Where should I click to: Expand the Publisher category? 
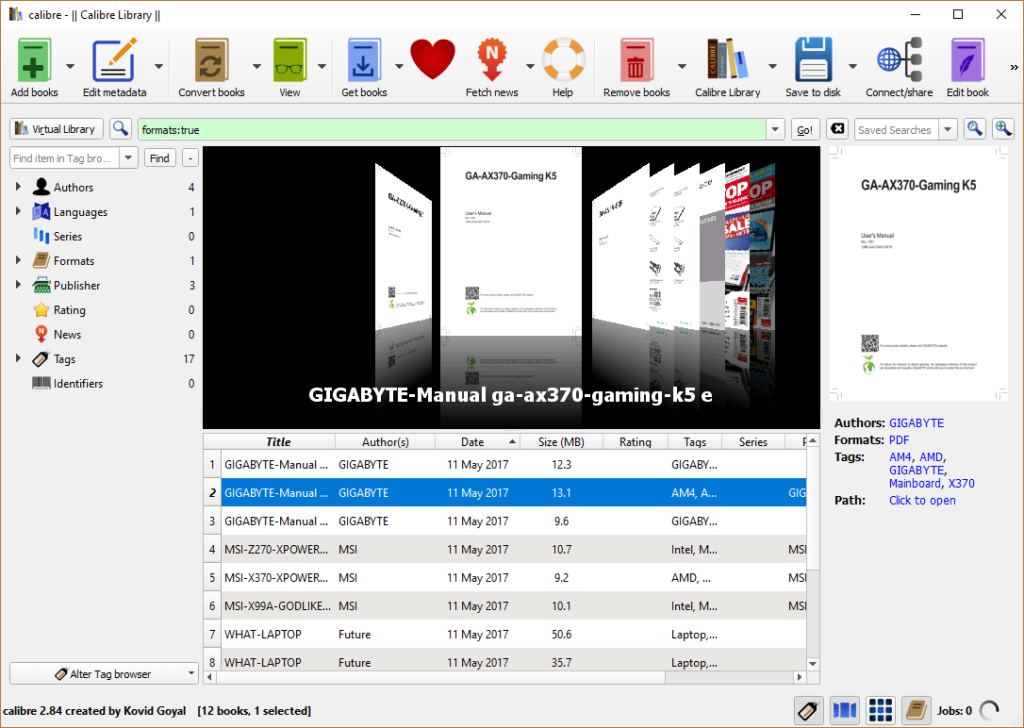click(18, 285)
